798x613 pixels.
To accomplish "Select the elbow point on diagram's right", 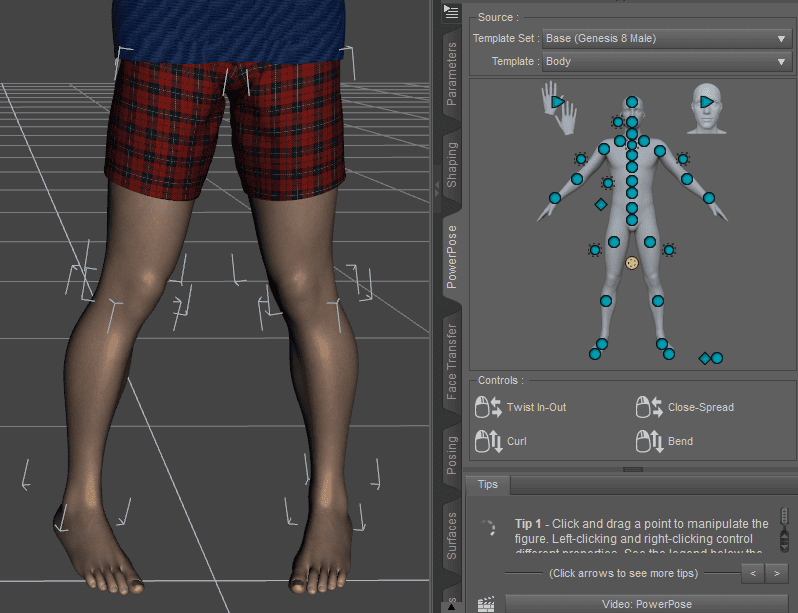I will pos(687,179).
